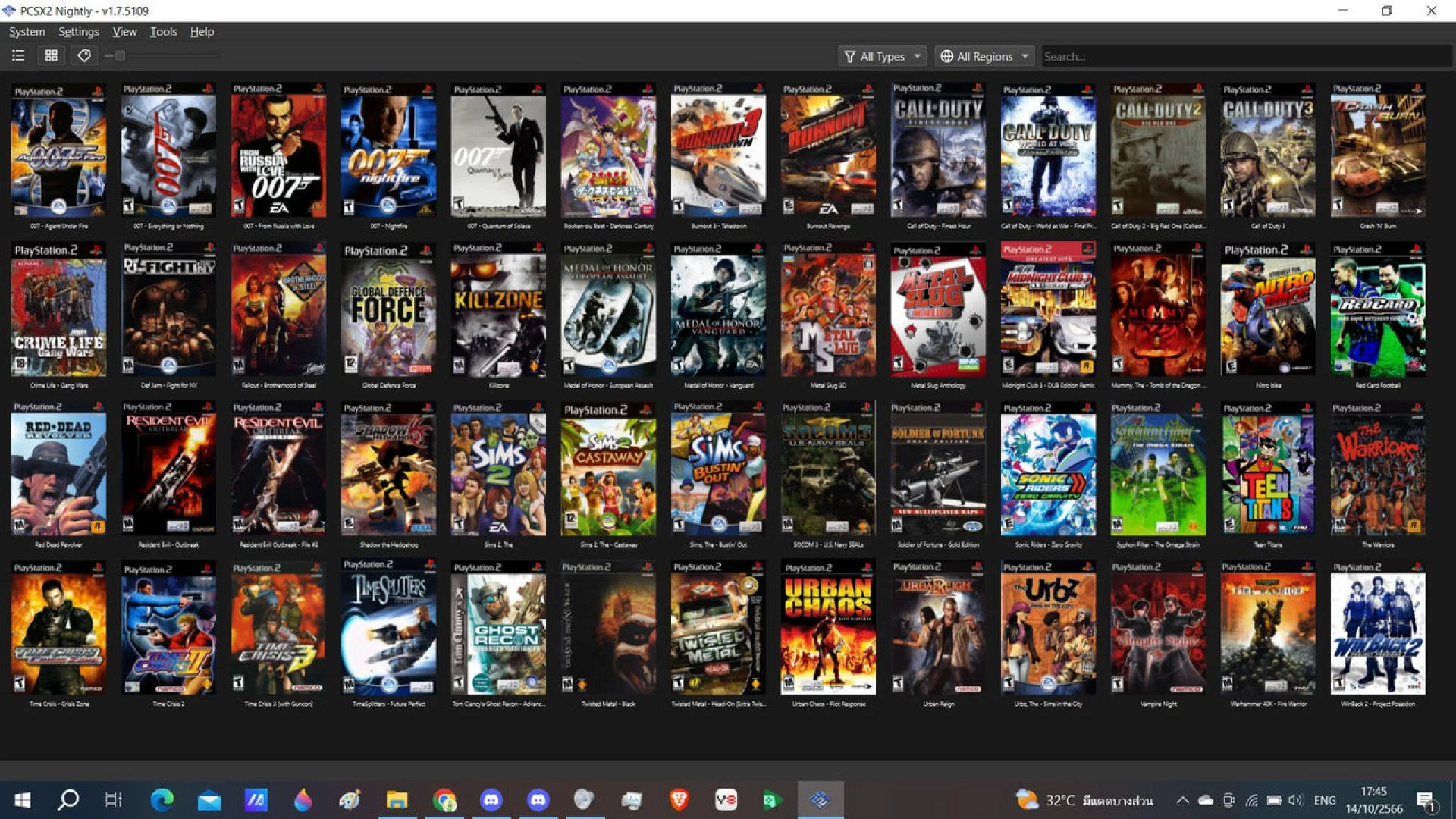Image resolution: width=1456 pixels, height=819 pixels.
Task: Click the PCSX2 taskbar icon
Action: point(820,799)
